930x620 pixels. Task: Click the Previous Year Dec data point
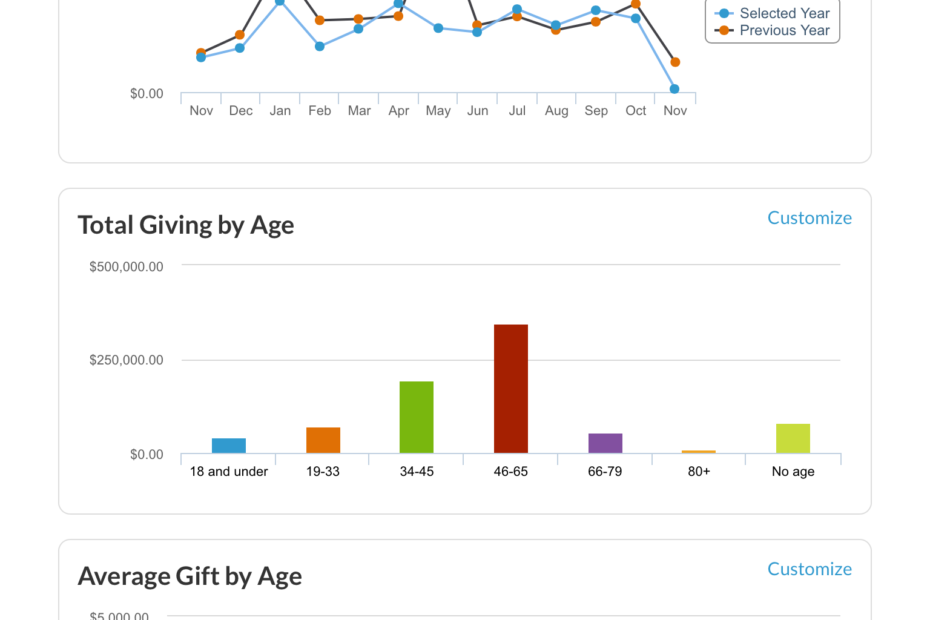[x=240, y=35]
